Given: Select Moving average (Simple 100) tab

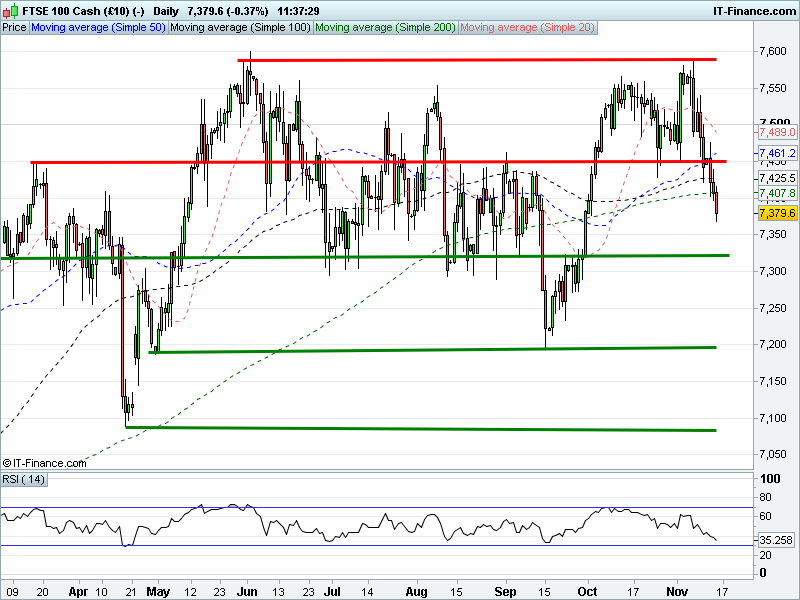Looking at the screenshot, I should click(240, 28).
